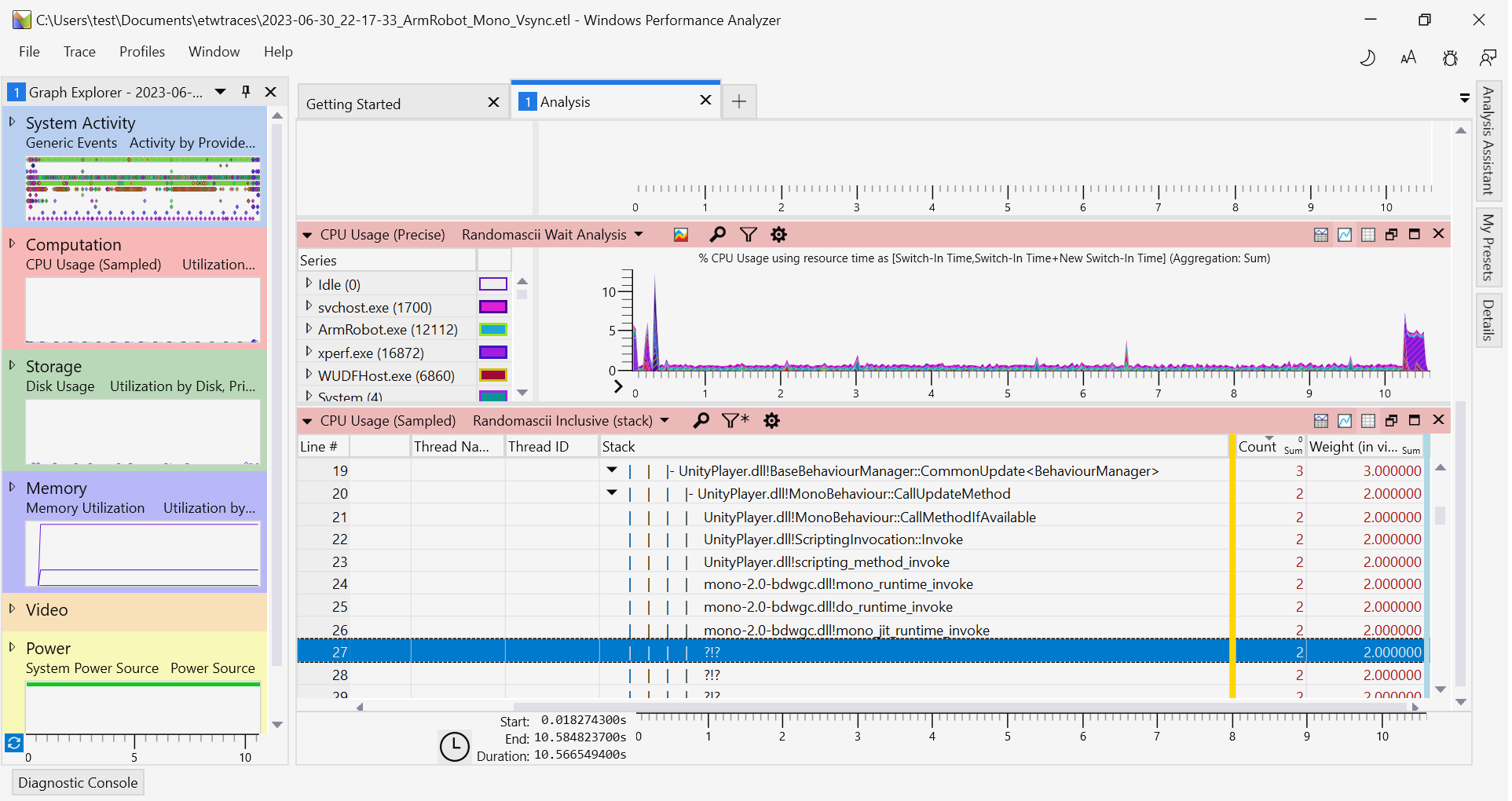The image size is (1512, 801).
Task: Open settings gear in CPU Usage (Sampled) toolbar
Action: coord(772,421)
